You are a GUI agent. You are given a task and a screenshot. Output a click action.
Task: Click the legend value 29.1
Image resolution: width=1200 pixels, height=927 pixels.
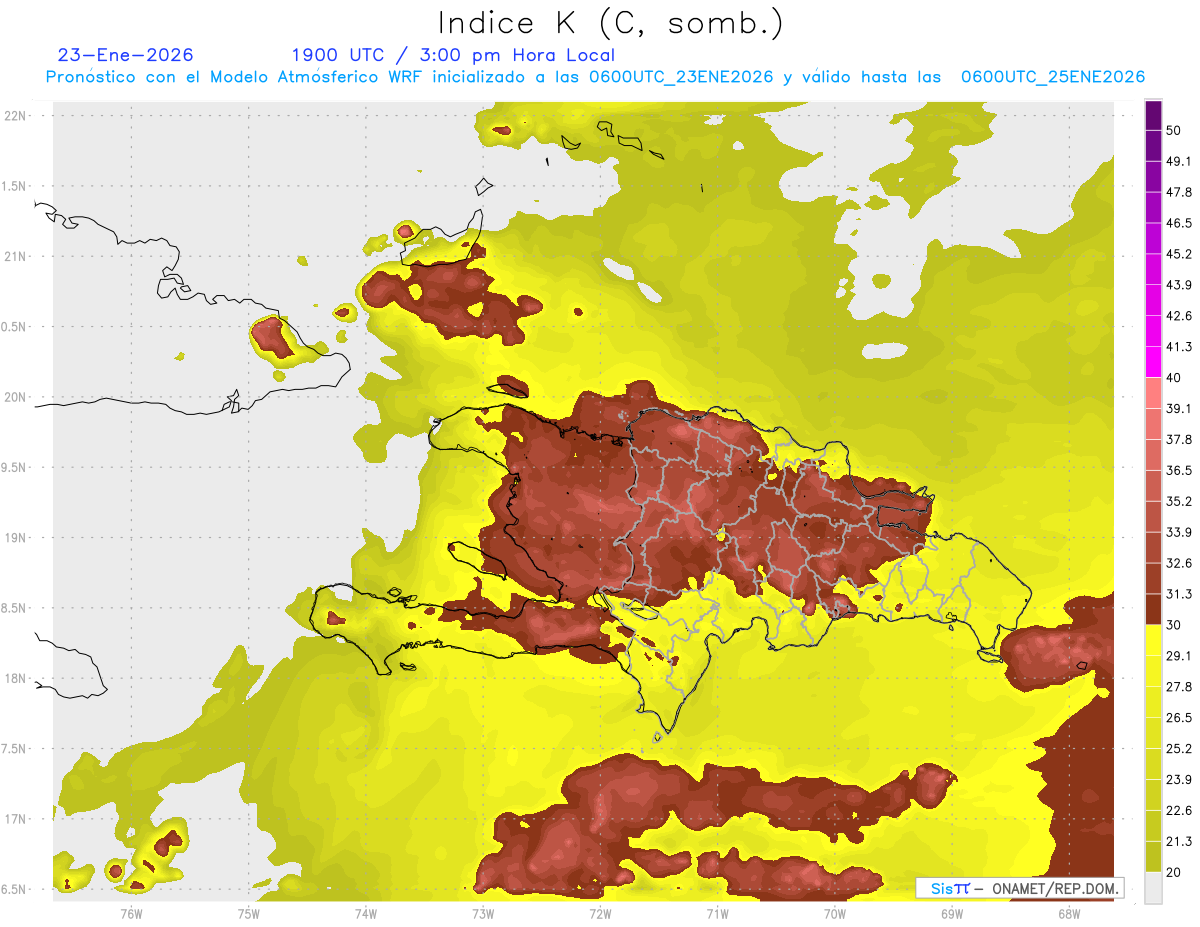pyautogui.click(x=1179, y=656)
